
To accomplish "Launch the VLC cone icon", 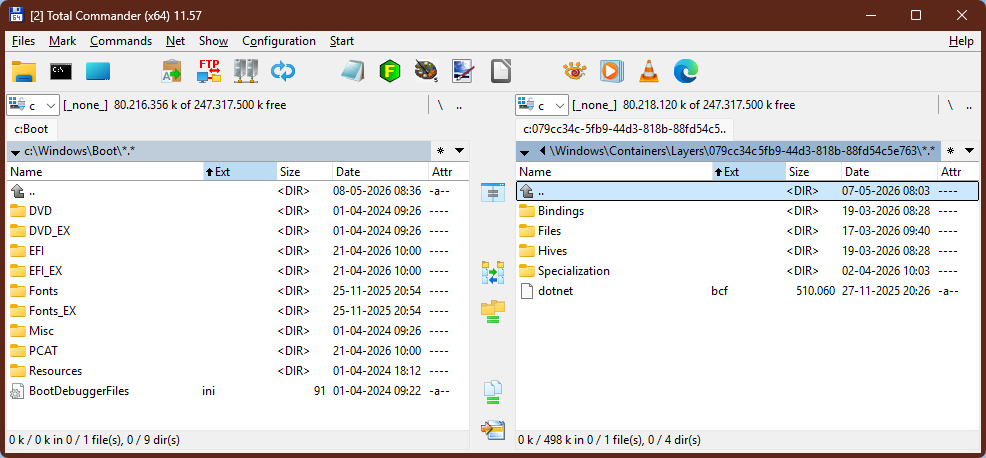I will point(649,72).
